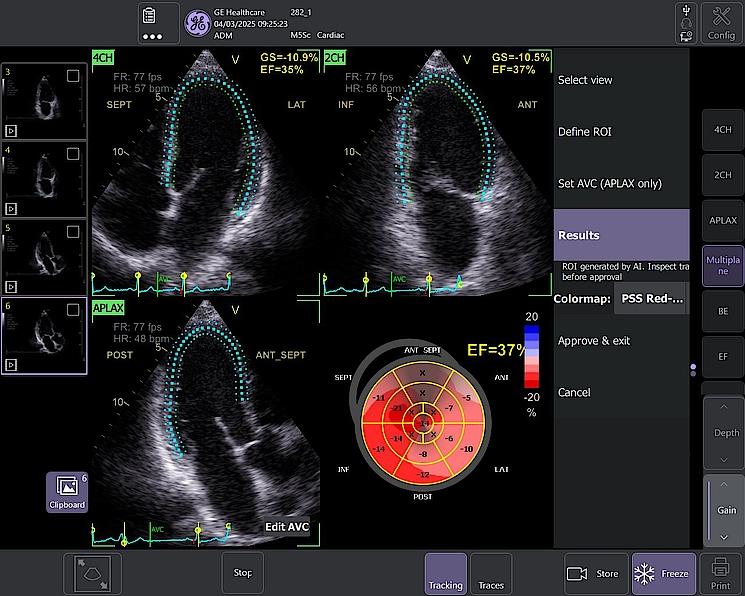The width and height of the screenshot is (745, 596).
Task: Select the 2CH view tab
Action: [x=723, y=175]
